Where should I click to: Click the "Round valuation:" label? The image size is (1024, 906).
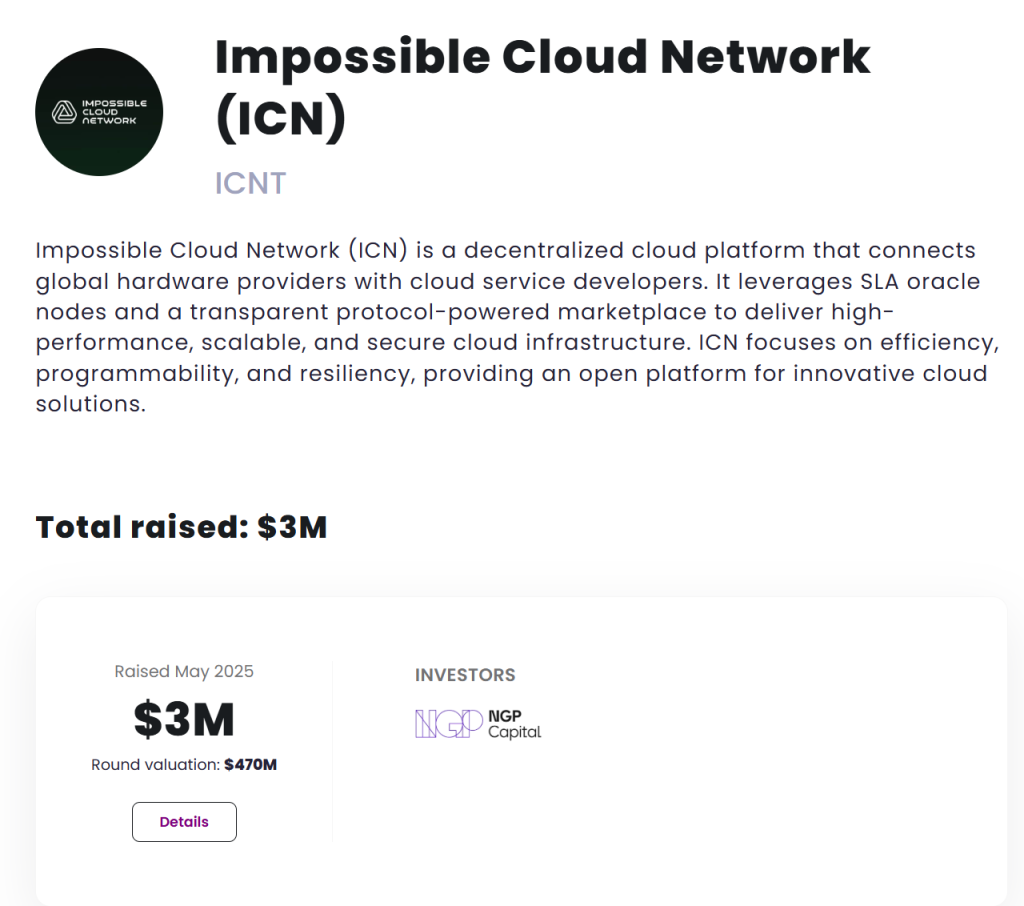[x=155, y=765]
